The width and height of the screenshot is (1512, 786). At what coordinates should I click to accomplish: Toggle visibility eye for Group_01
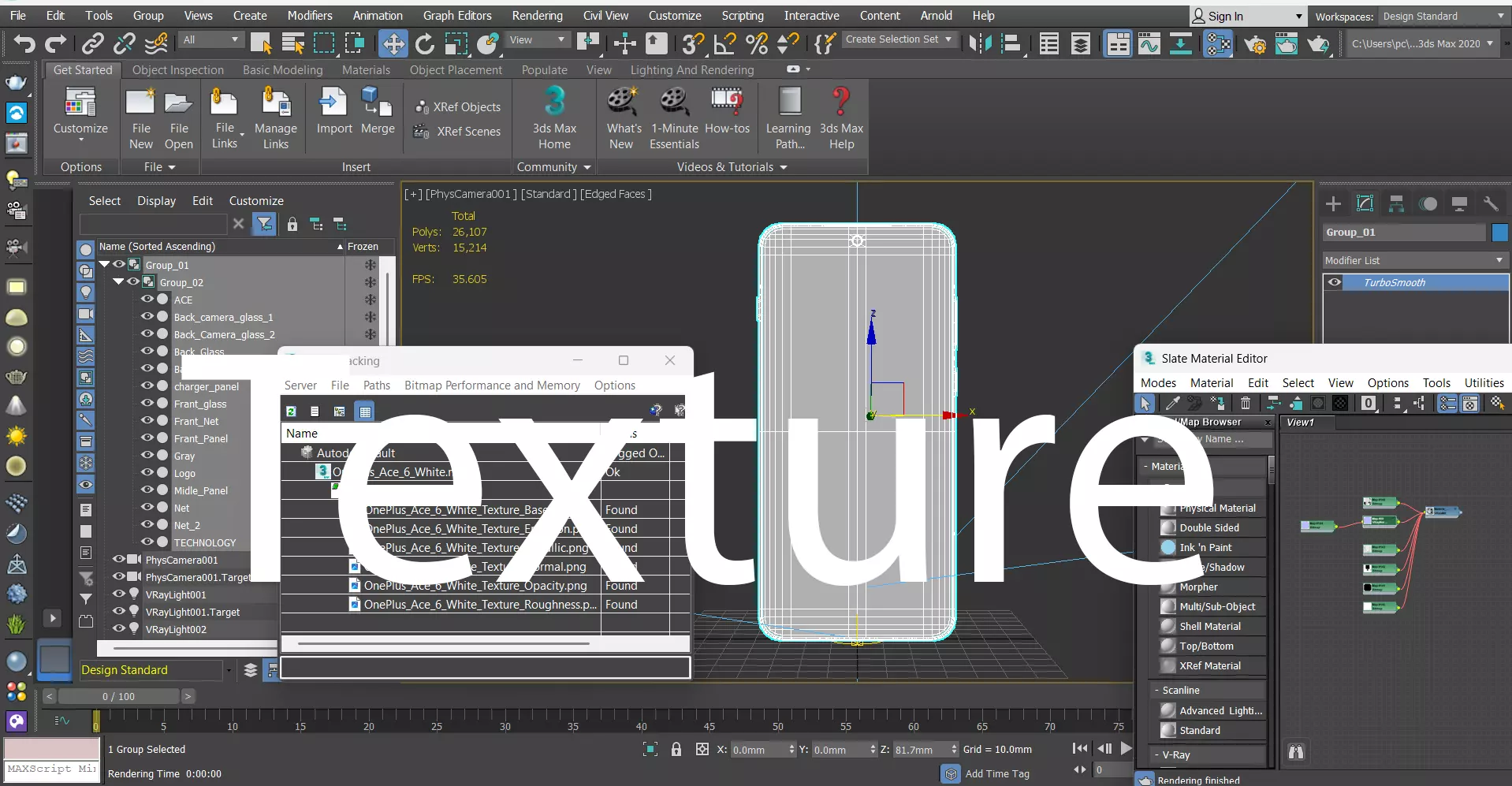118,265
